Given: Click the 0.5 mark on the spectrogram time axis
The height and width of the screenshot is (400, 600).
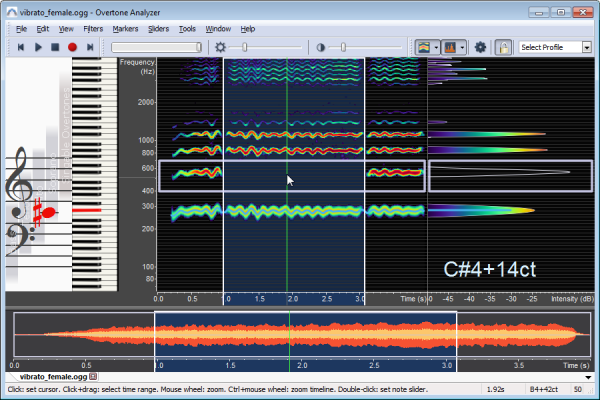Looking at the screenshot, I should 192,299.
